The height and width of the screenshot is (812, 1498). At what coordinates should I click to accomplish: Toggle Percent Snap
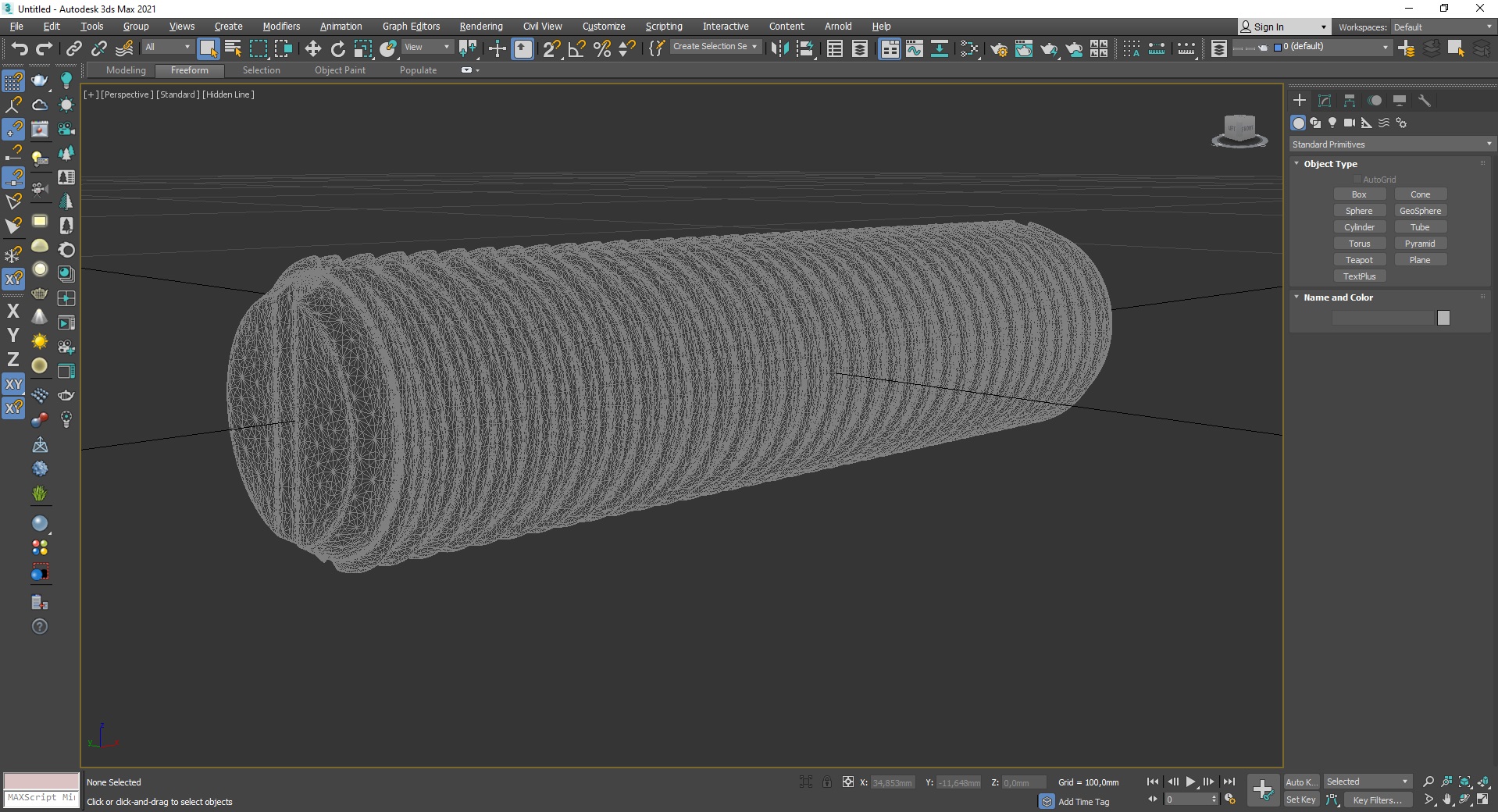[x=602, y=48]
